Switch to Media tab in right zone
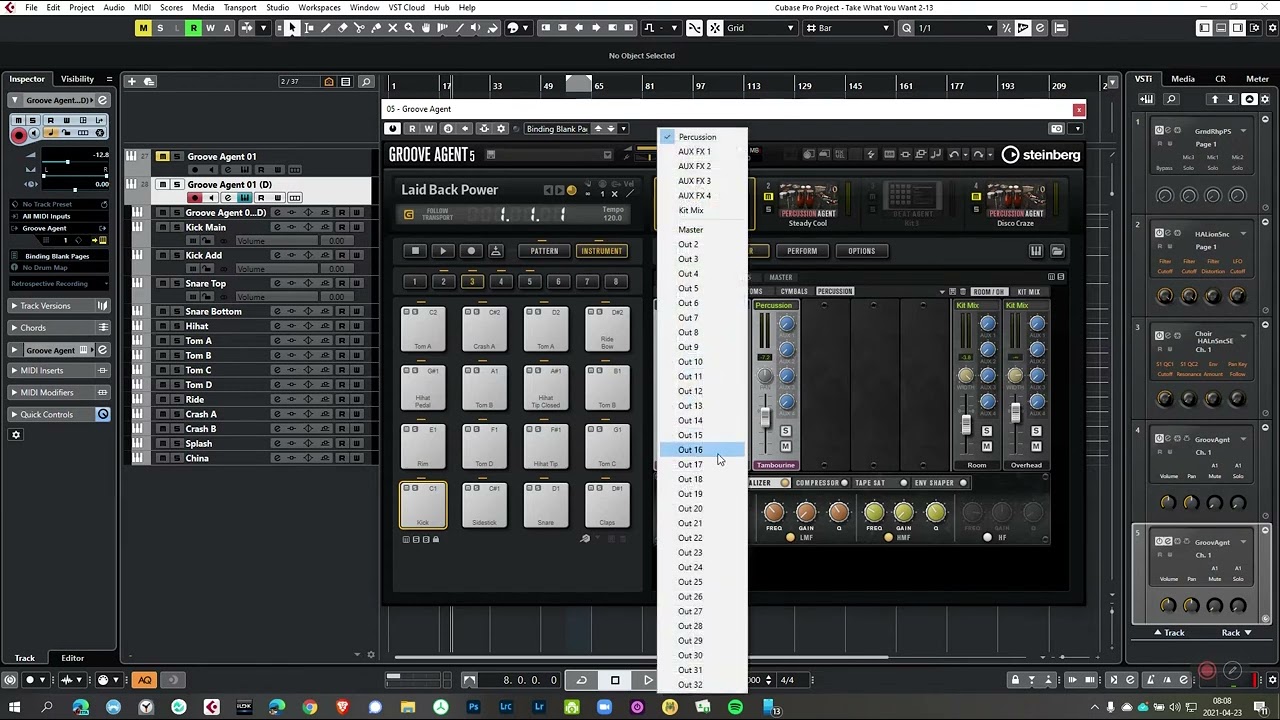The image size is (1280, 720). click(x=1183, y=79)
